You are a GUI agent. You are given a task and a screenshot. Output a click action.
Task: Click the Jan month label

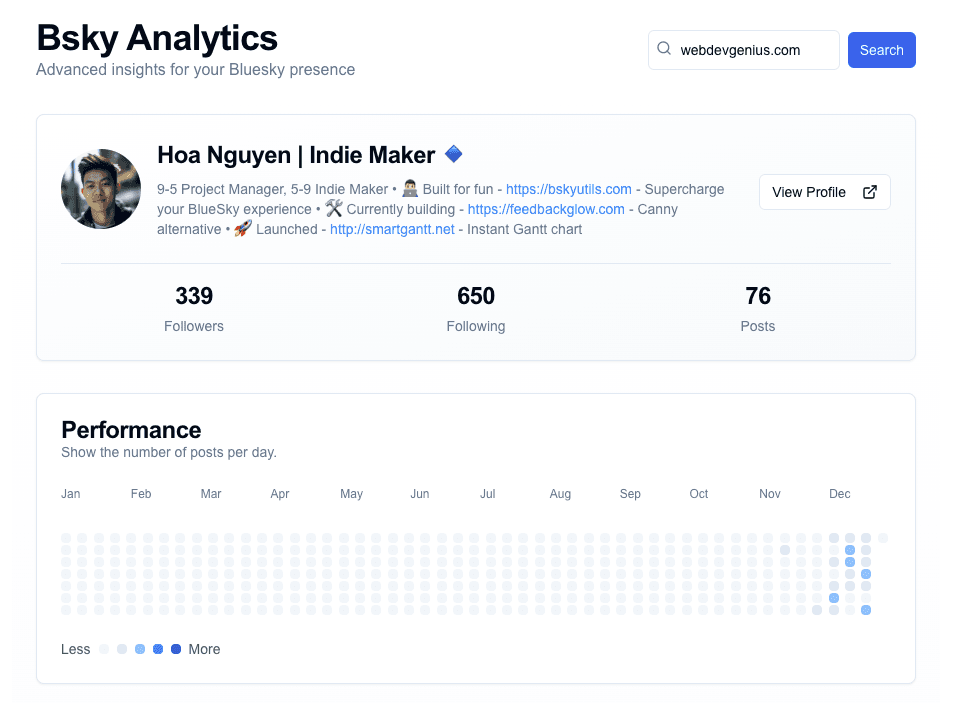(x=71, y=494)
